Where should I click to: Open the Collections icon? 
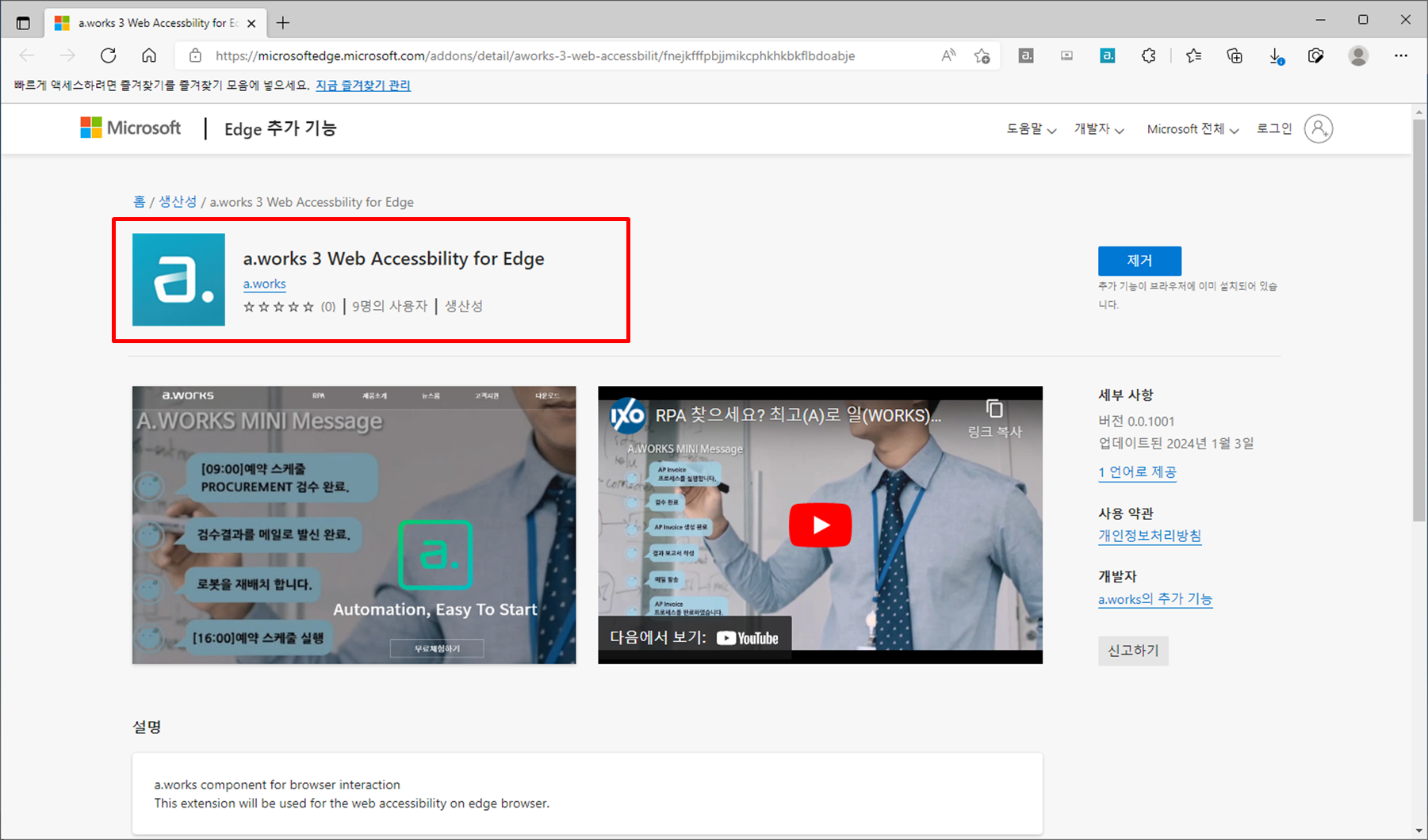point(1235,55)
